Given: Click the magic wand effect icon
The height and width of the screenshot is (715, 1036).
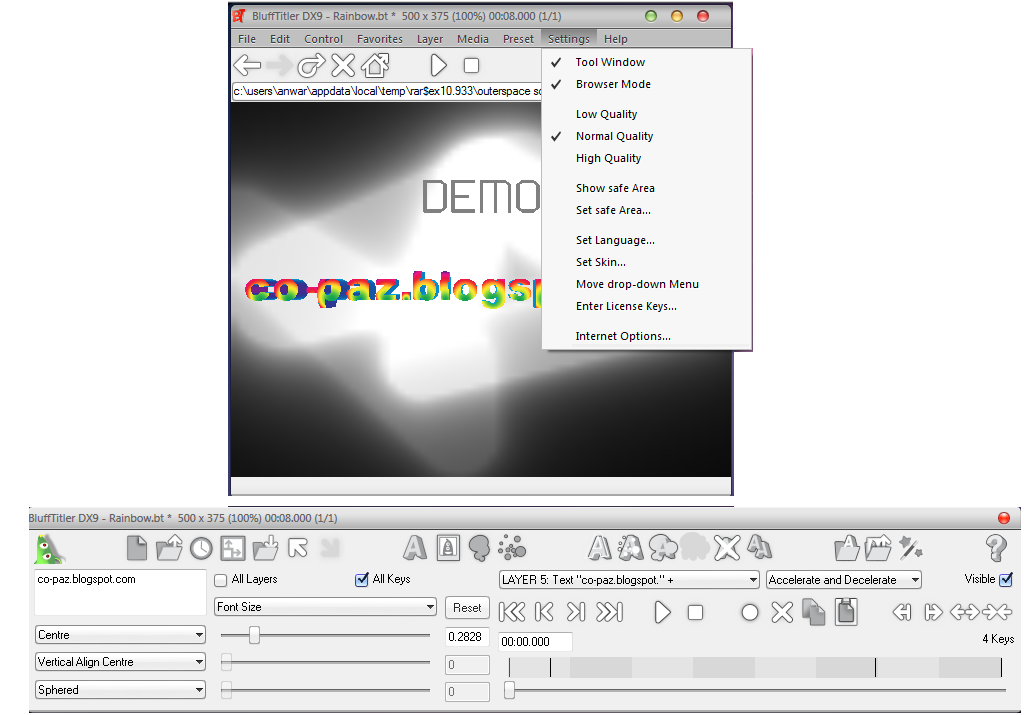Looking at the screenshot, I should click(910, 548).
